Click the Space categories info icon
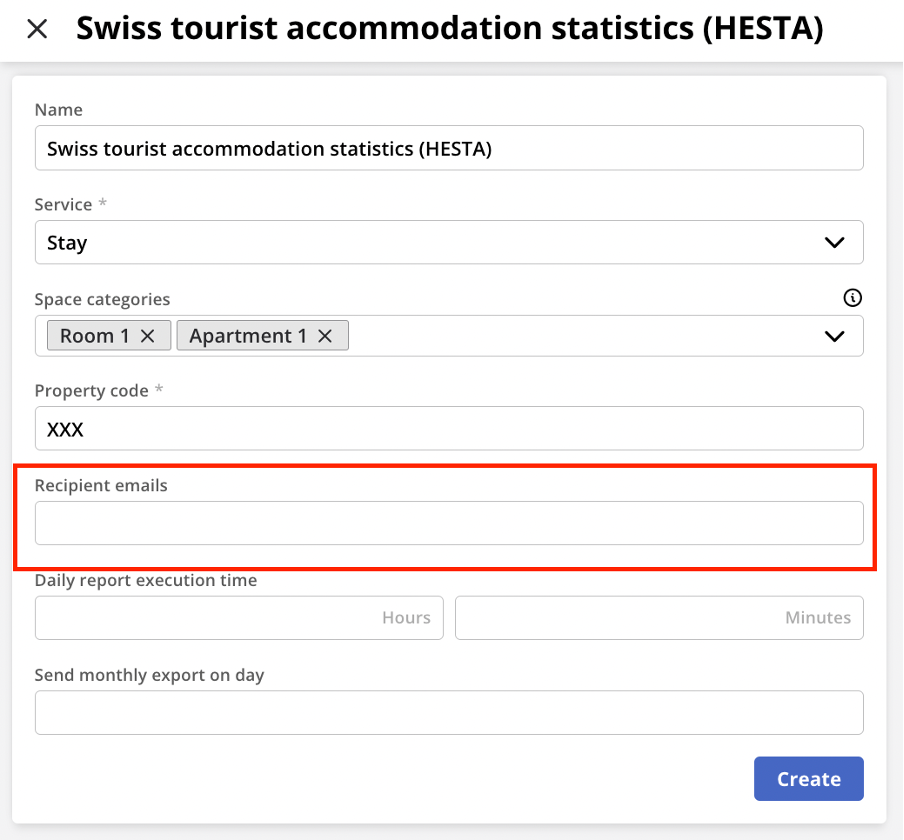The image size is (904, 840). pos(852,298)
